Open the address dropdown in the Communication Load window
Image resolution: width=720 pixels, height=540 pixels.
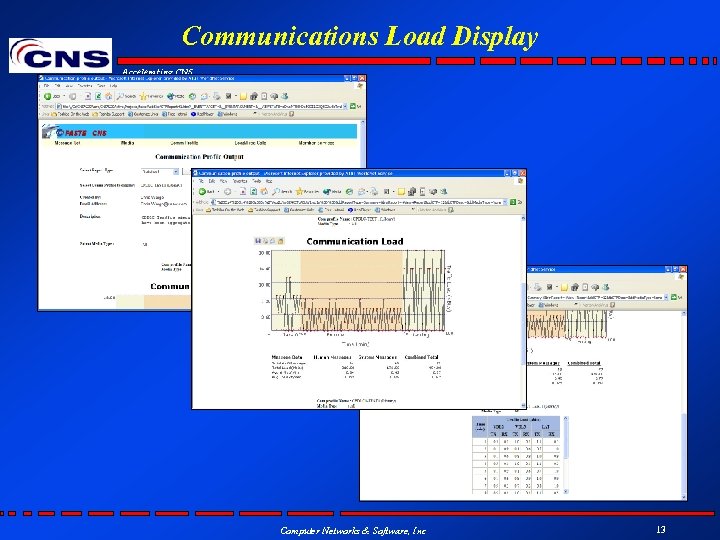[x=505, y=202]
